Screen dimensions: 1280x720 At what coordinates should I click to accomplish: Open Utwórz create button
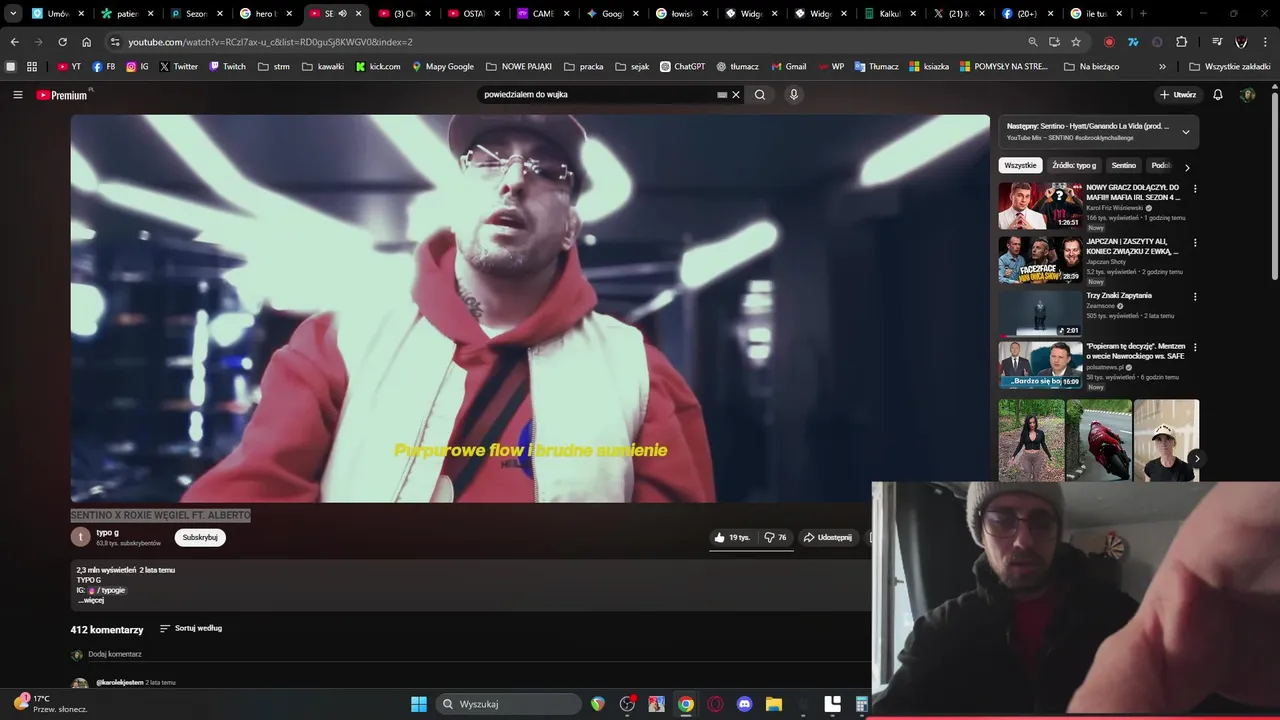pyautogui.click(x=1178, y=95)
